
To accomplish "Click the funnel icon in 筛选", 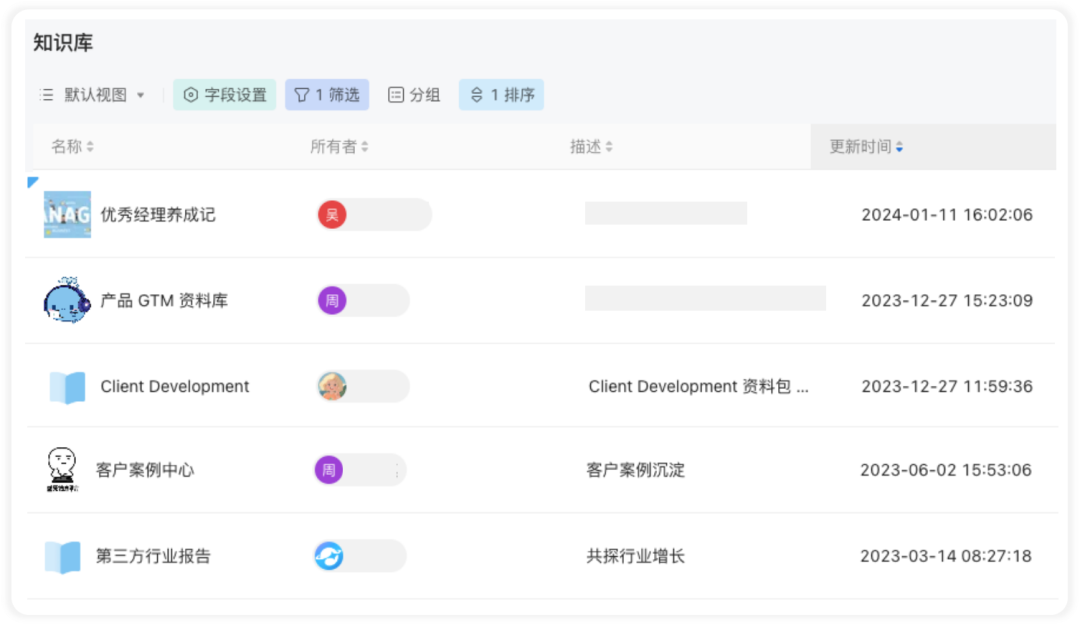I will click(x=302, y=95).
